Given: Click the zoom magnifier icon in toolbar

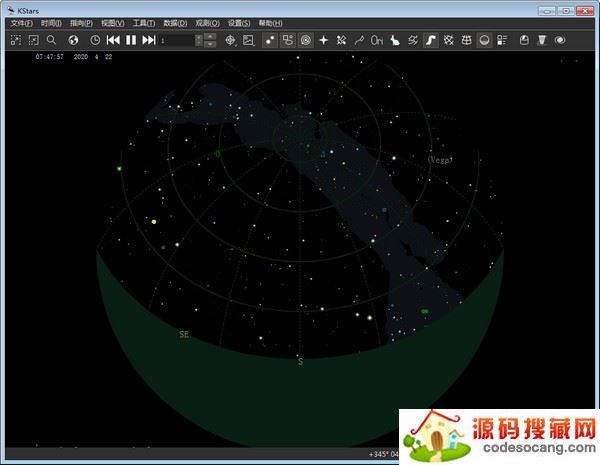Looking at the screenshot, I should (51, 40).
